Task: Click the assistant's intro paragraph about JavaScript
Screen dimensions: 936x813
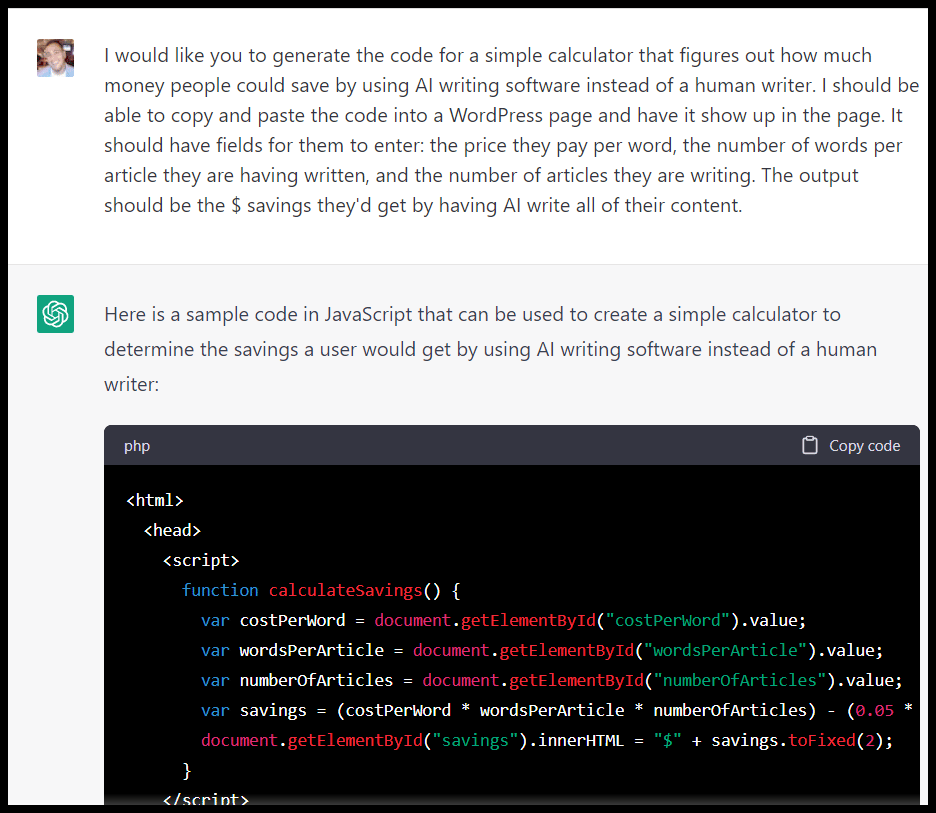Action: point(490,349)
